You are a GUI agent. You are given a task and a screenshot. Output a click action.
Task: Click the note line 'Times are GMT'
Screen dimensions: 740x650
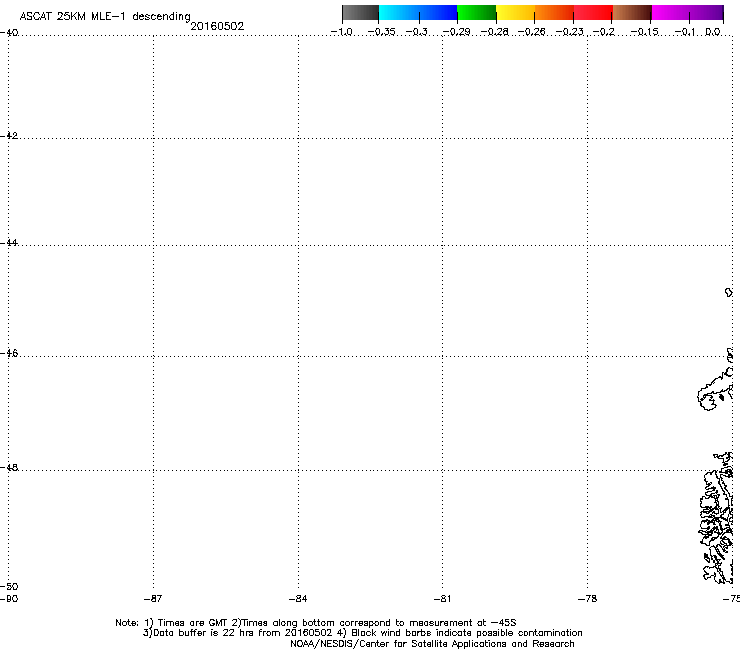[x=192, y=623]
